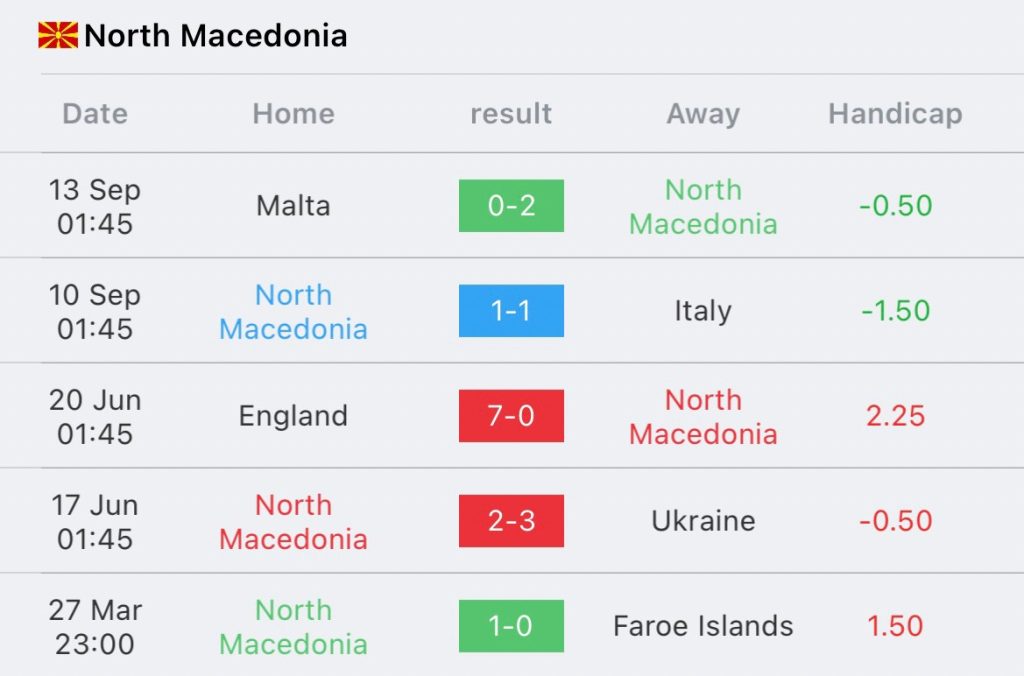Click the 13 Sep 01:45 match date
The width and height of the screenshot is (1024, 676).
pyautogui.click(x=95, y=206)
